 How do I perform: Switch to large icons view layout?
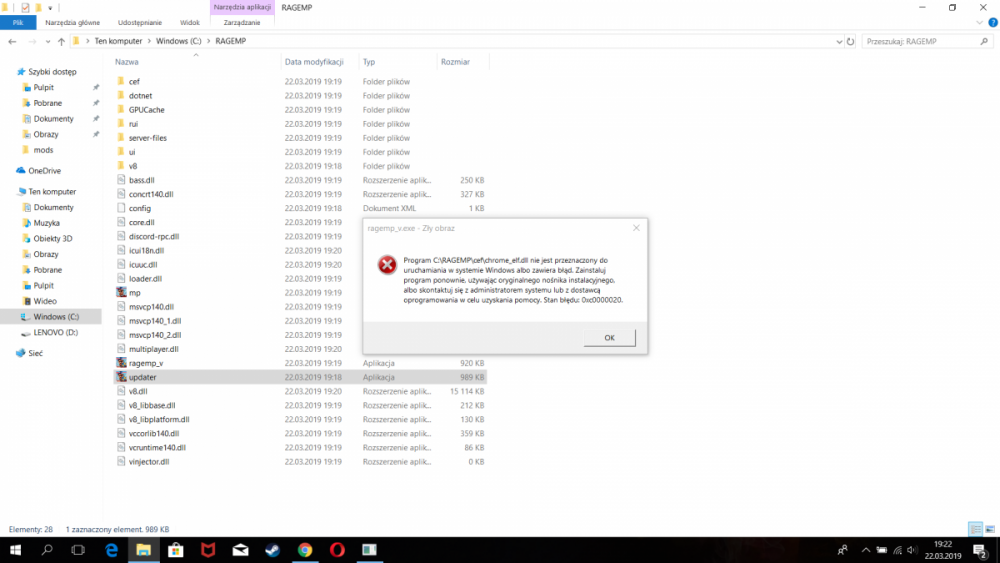coord(990,529)
